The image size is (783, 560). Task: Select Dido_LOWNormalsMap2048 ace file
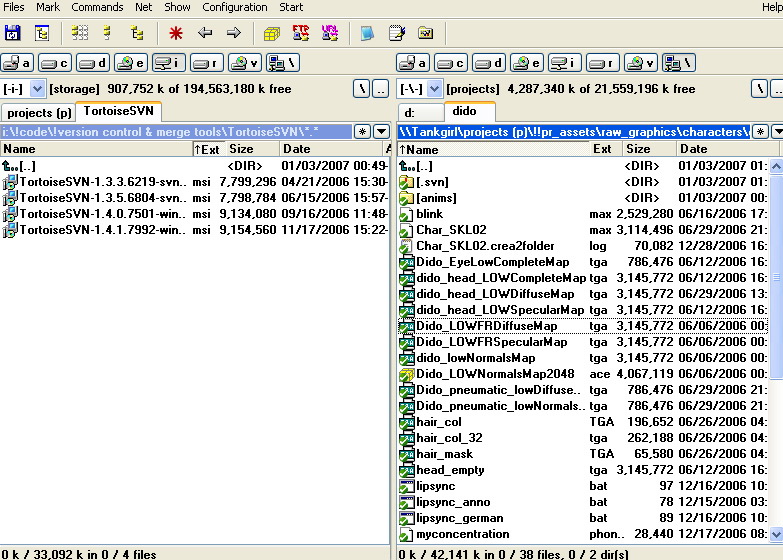(583, 374)
